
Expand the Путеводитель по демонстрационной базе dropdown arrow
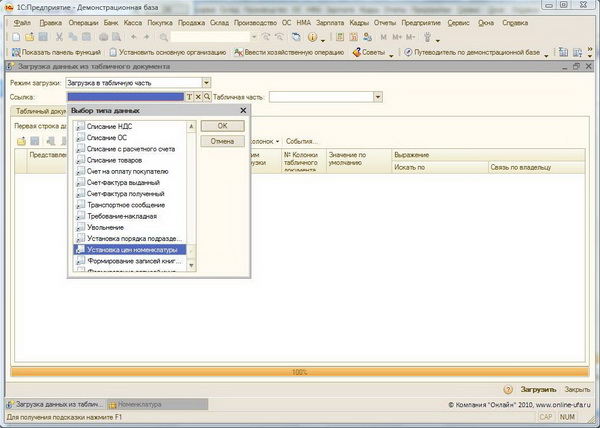546,55
